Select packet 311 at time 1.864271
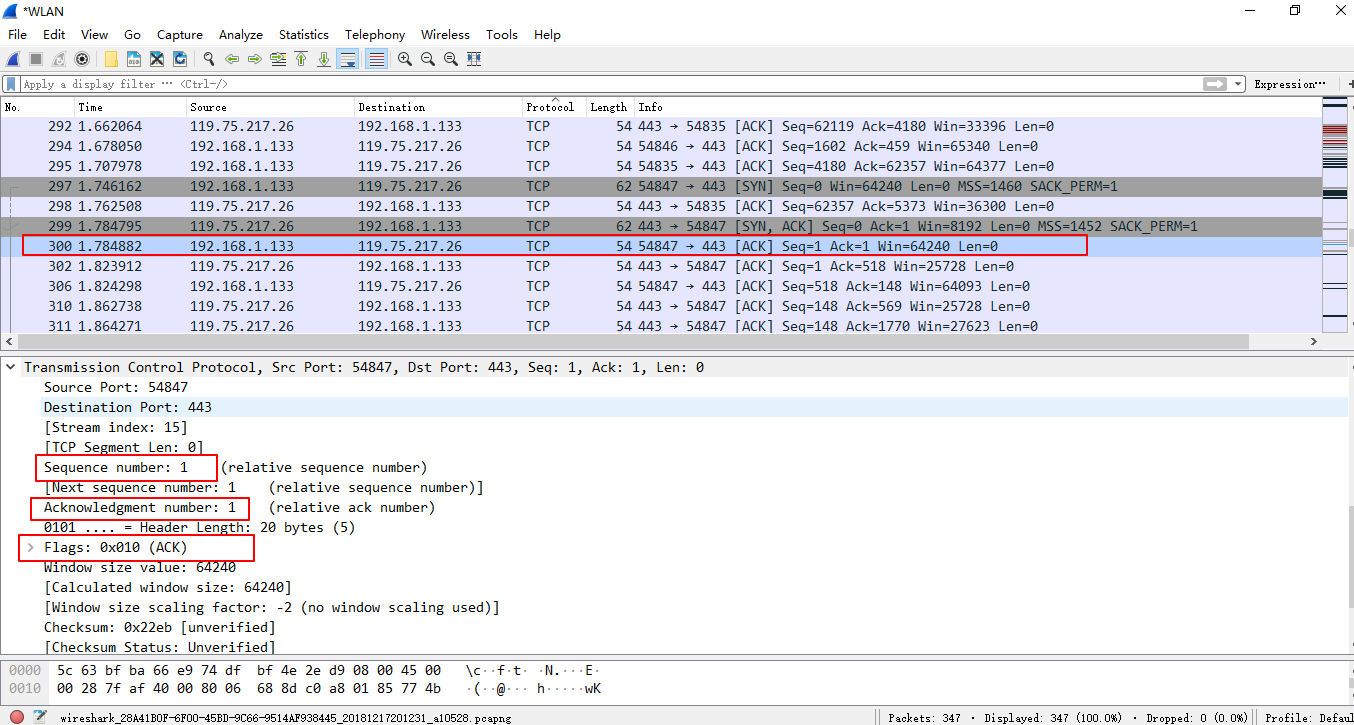This screenshot has width=1354, height=725. point(661,326)
